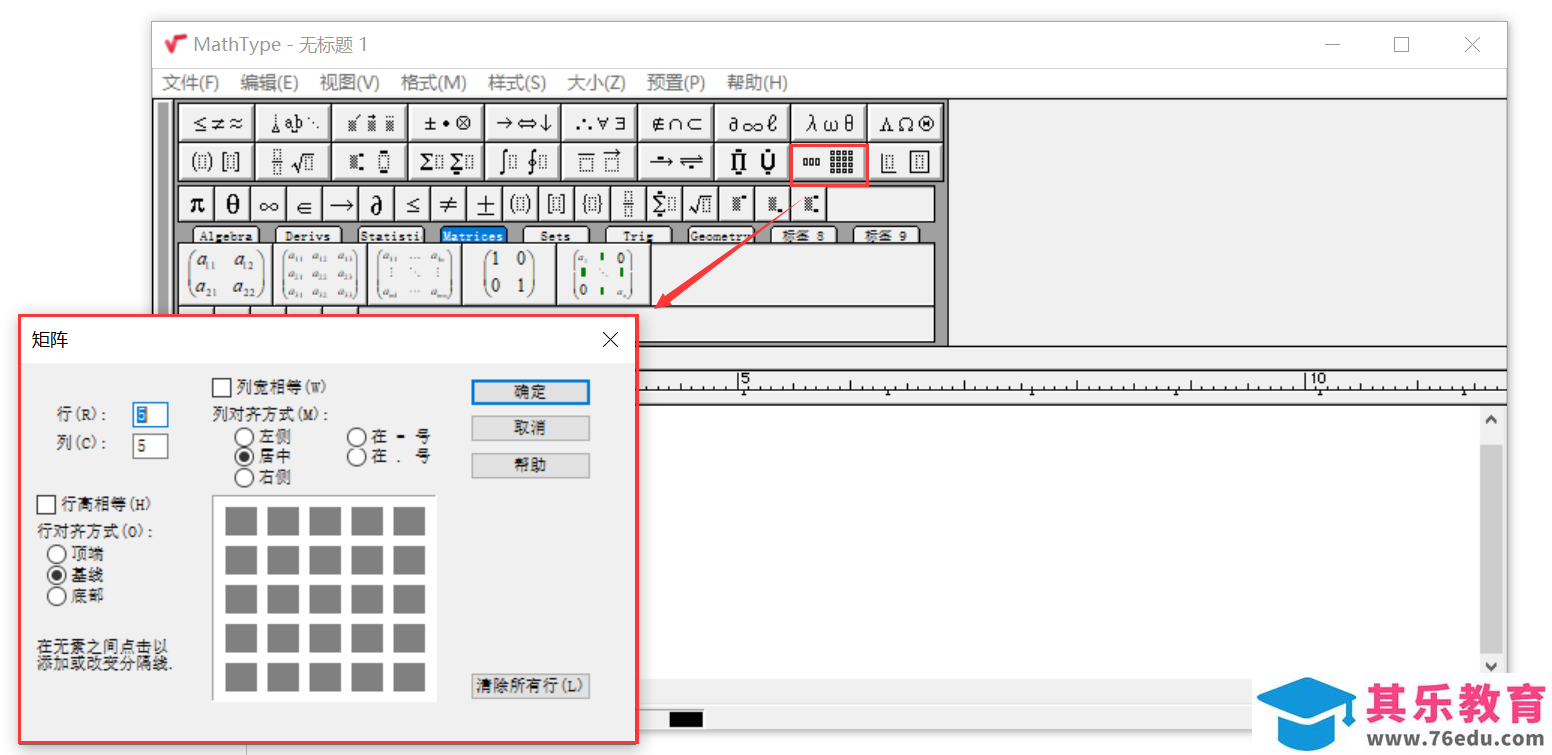
Task: Enable the 列宽相等(W) checkbox
Action: [x=221, y=388]
